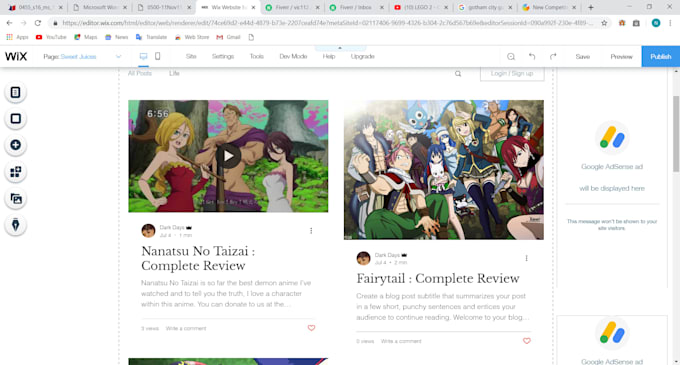
Task: Switch to the gotham city Google tab
Action: click(486, 7)
